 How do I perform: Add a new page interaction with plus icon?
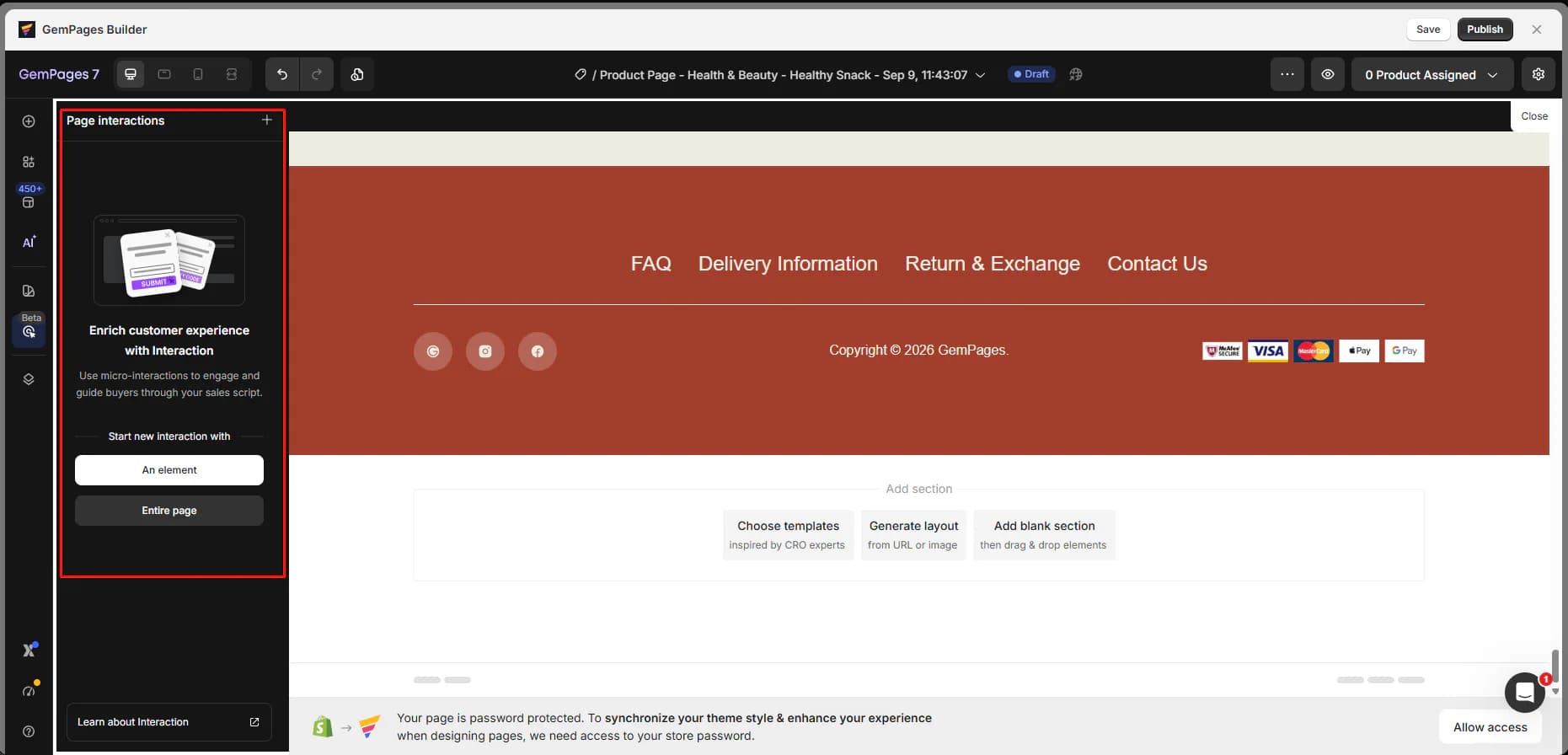click(x=267, y=120)
